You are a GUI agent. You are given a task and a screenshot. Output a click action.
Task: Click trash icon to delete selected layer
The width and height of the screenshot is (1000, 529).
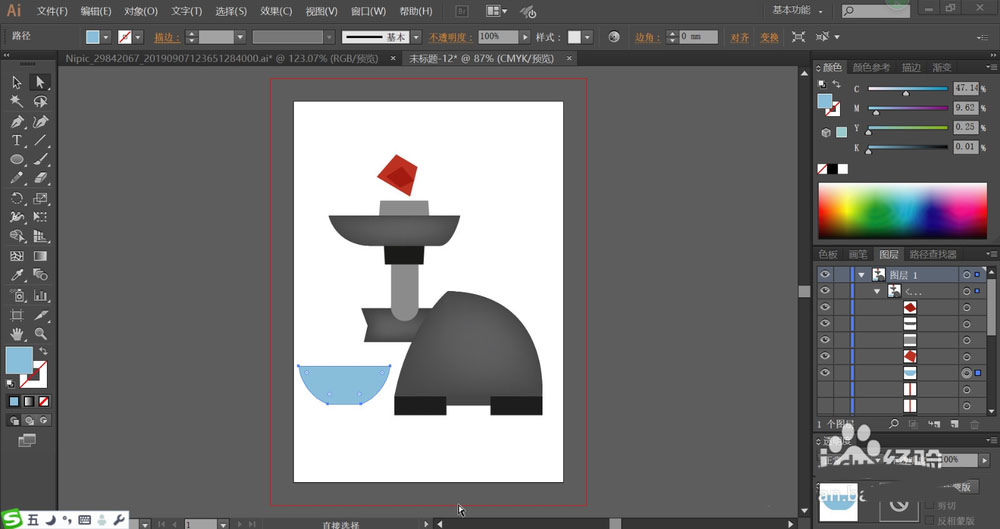(974, 424)
